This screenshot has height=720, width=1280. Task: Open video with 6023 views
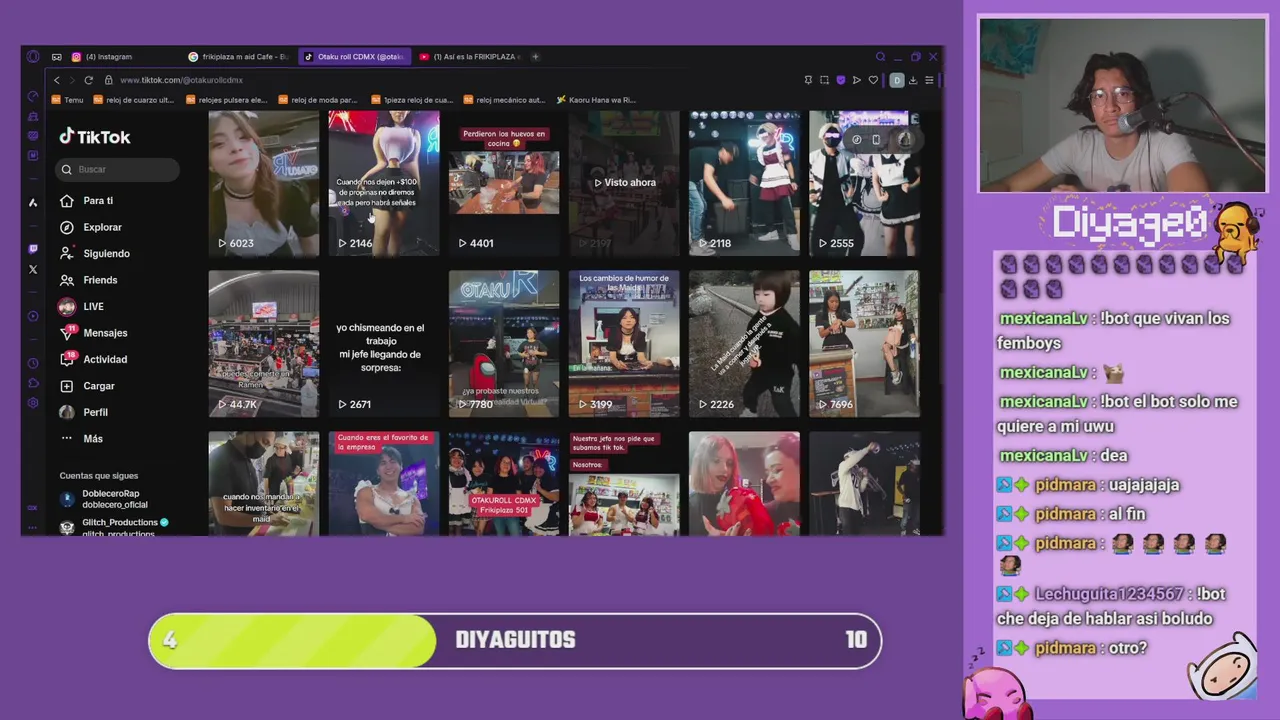click(264, 183)
